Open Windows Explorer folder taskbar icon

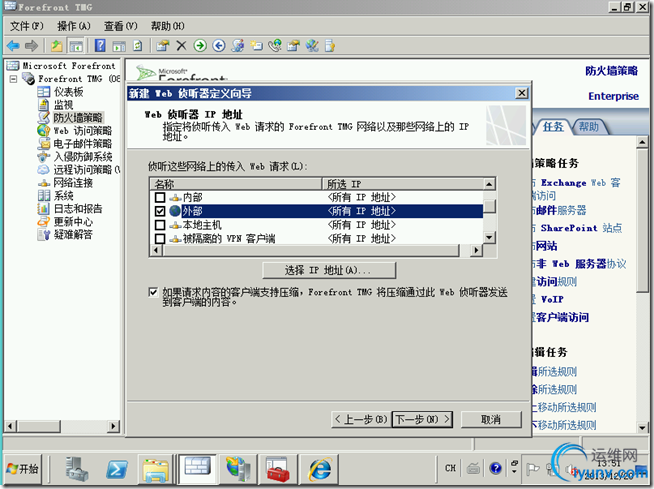[x=156, y=469]
